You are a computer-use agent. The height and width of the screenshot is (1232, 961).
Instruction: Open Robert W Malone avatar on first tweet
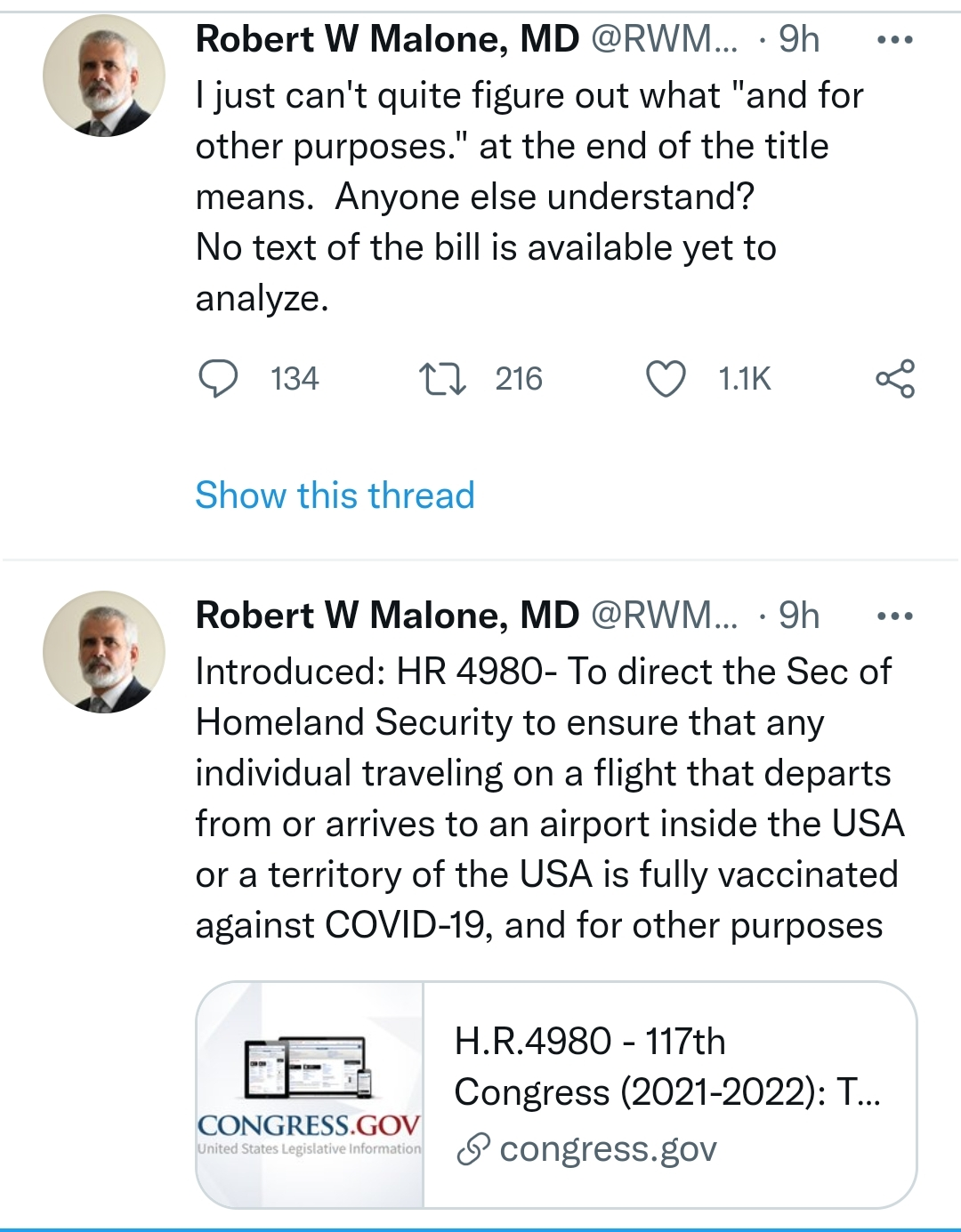(x=104, y=76)
